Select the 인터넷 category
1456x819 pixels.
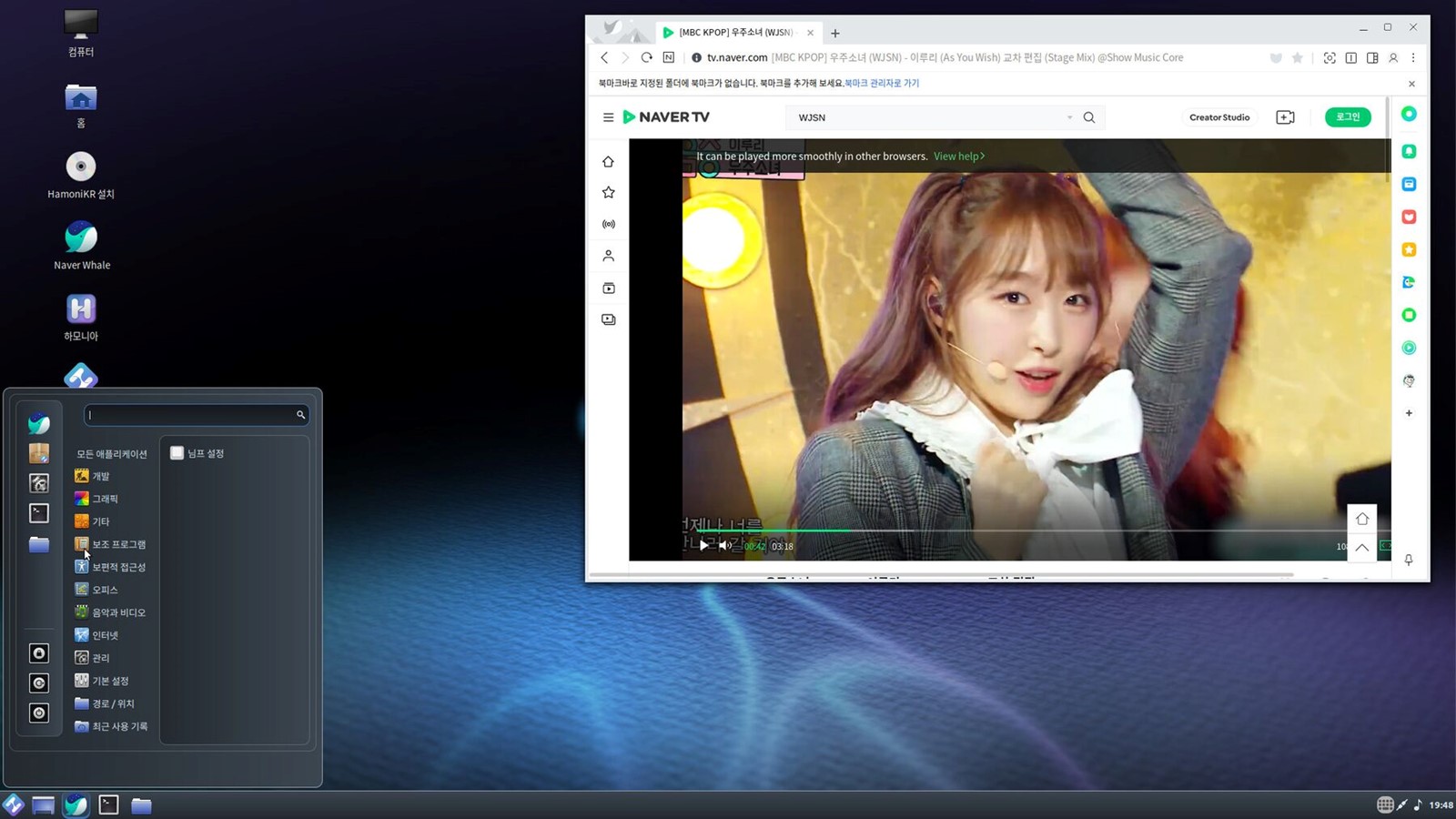96,635
